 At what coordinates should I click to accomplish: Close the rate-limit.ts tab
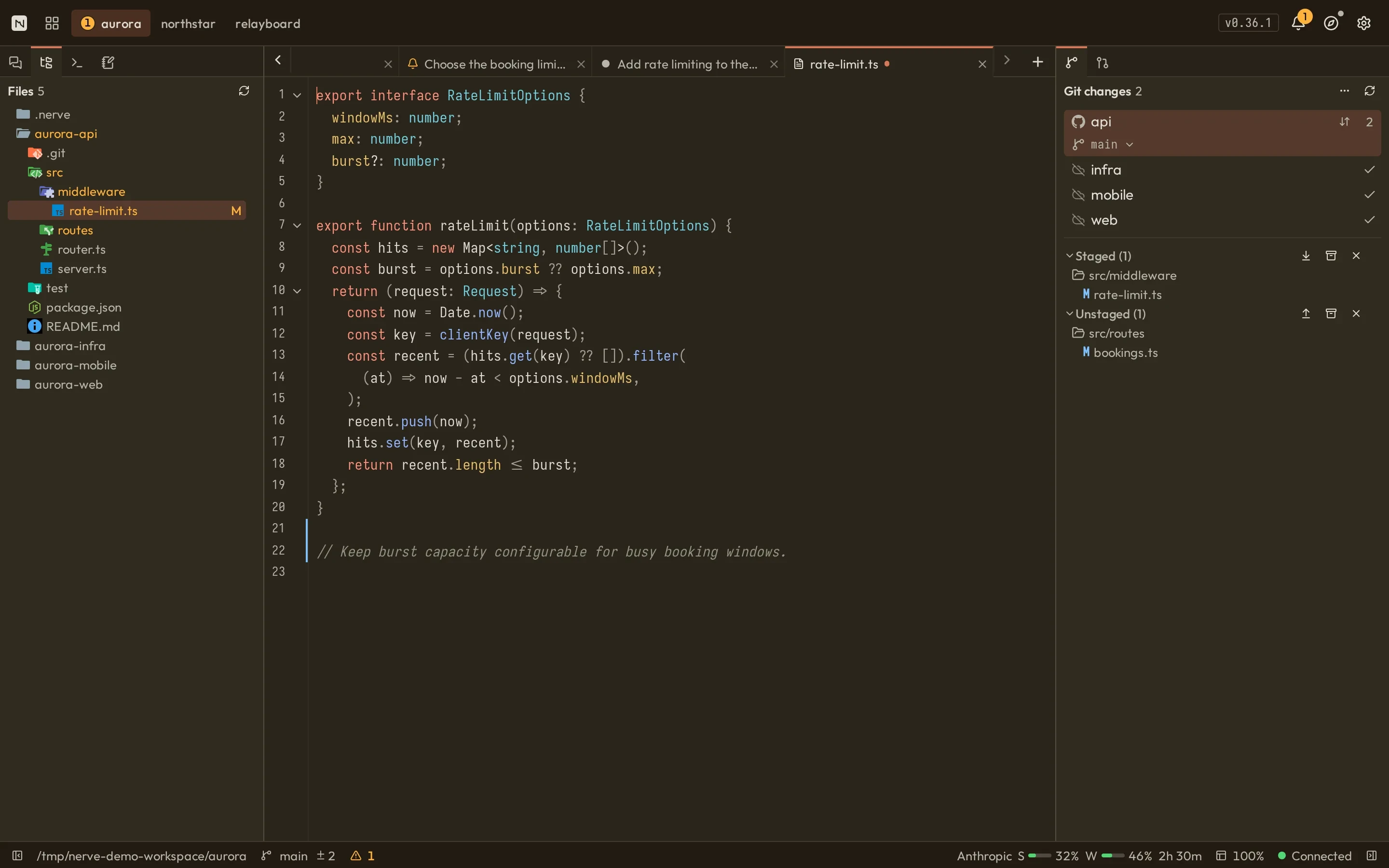[x=982, y=64]
